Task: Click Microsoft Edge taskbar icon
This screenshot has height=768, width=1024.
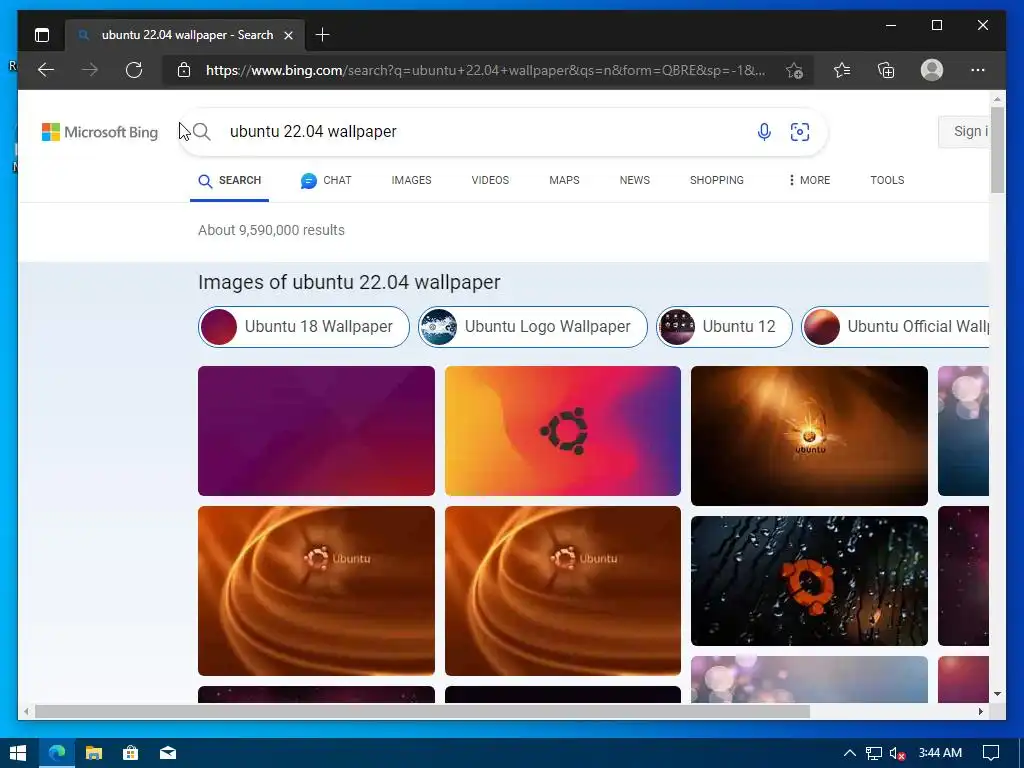Action: click(x=57, y=753)
